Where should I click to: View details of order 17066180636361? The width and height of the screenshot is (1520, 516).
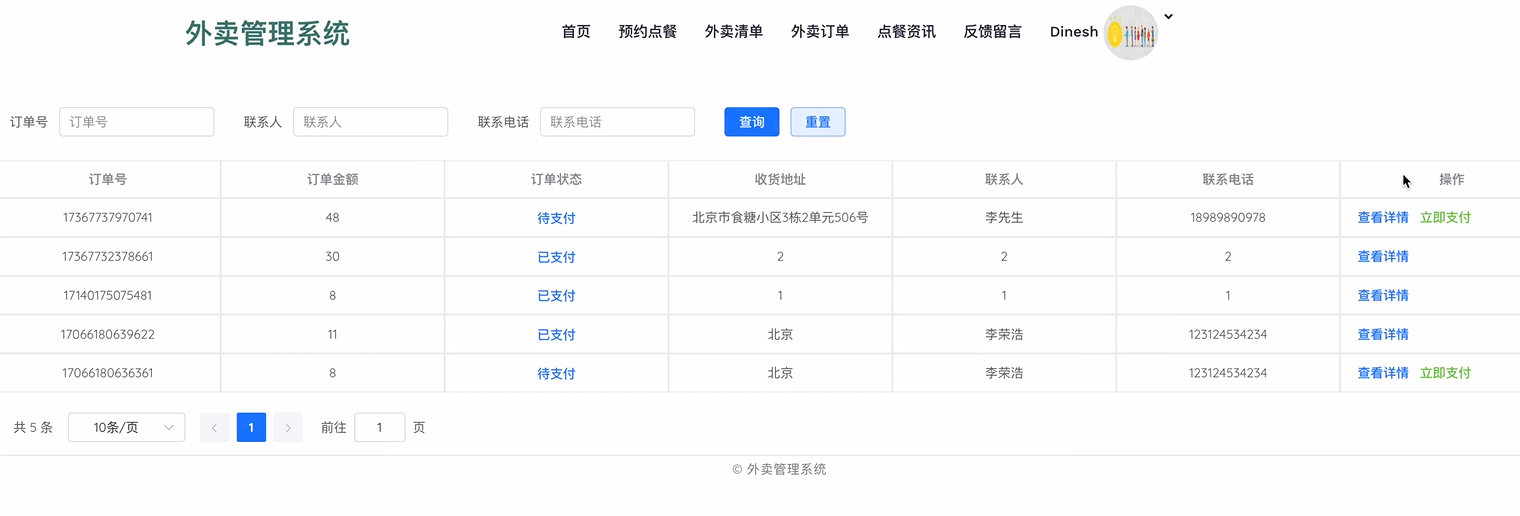point(1383,374)
